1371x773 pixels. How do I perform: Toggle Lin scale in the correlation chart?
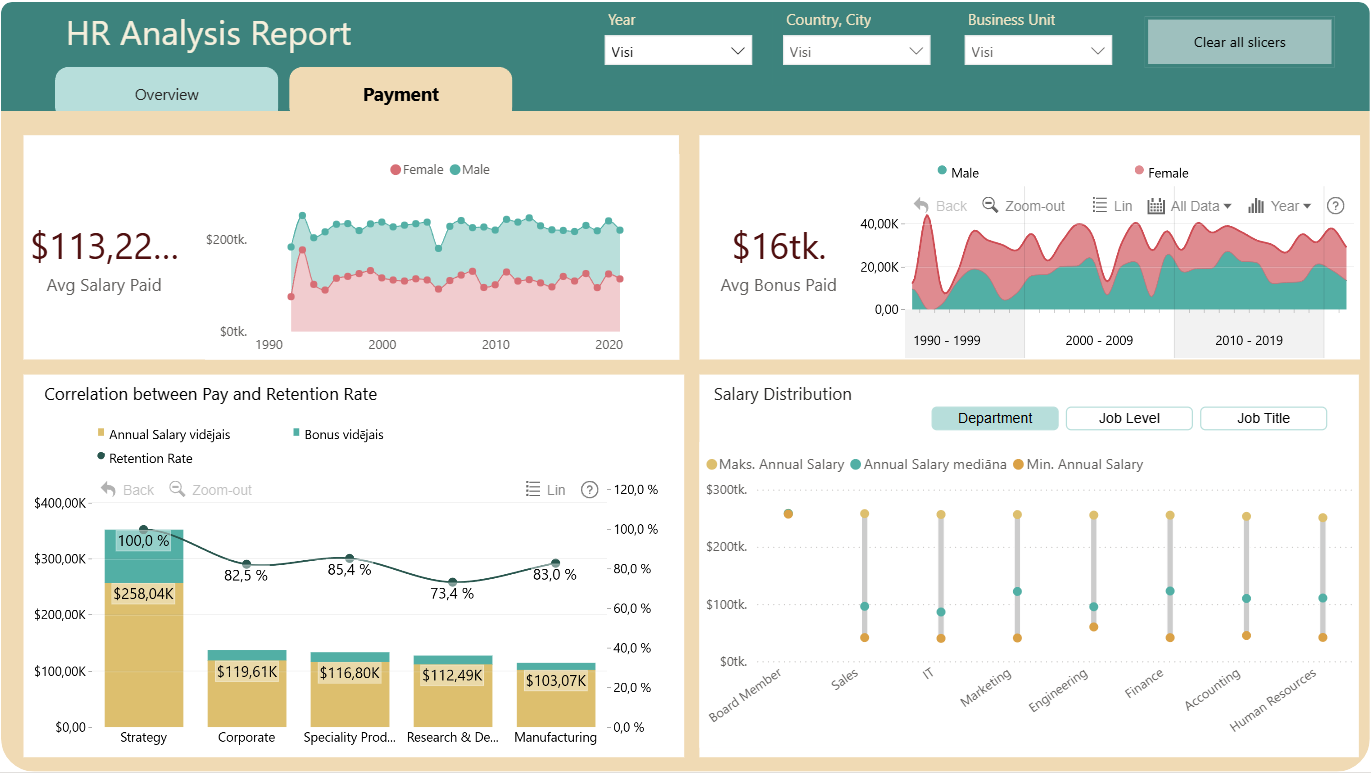pos(545,490)
